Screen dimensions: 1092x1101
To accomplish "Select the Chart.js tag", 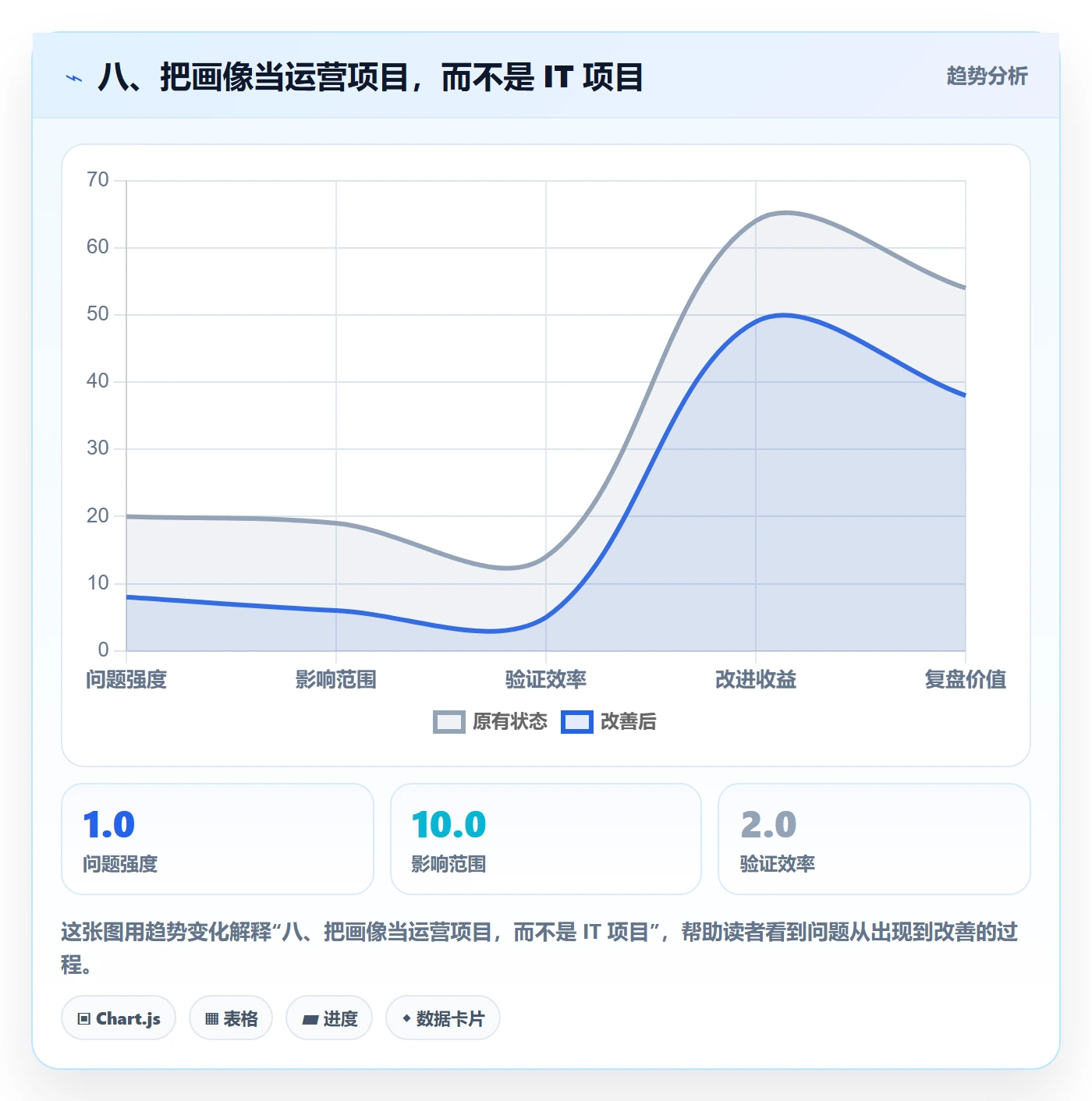I will pyautogui.click(x=119, y=1018).
